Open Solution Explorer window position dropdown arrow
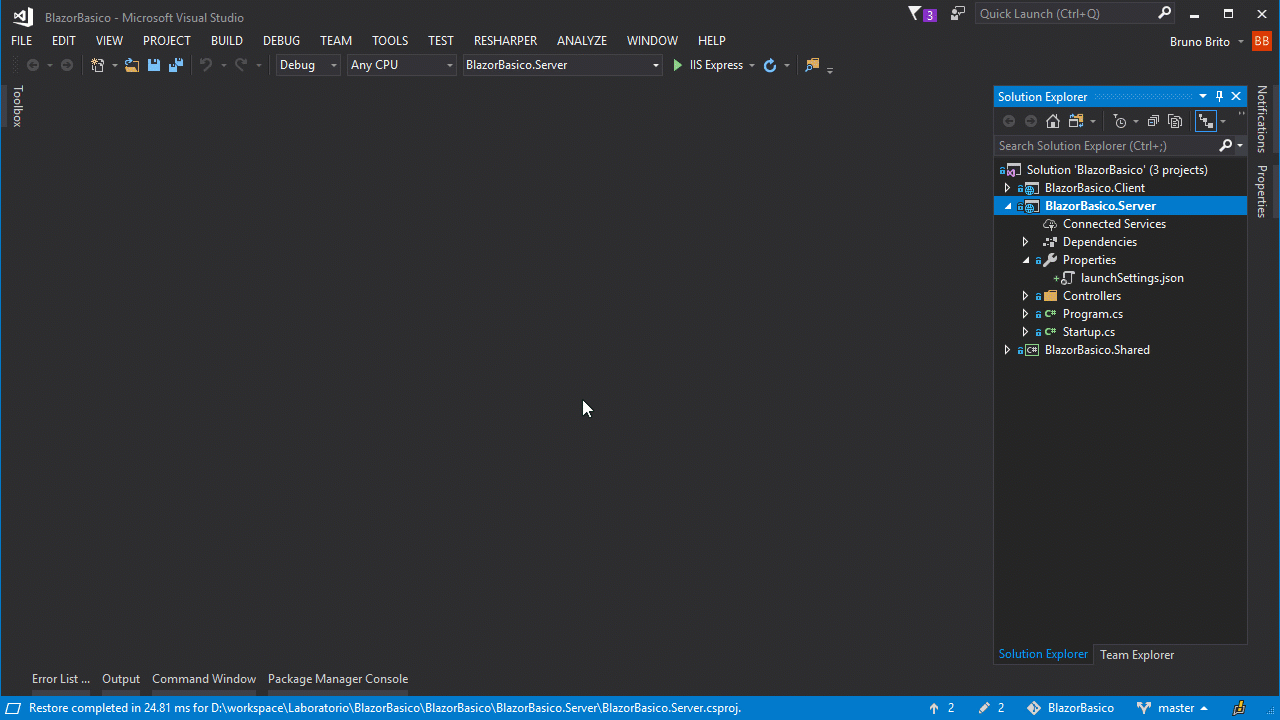 coord(1203,96)
